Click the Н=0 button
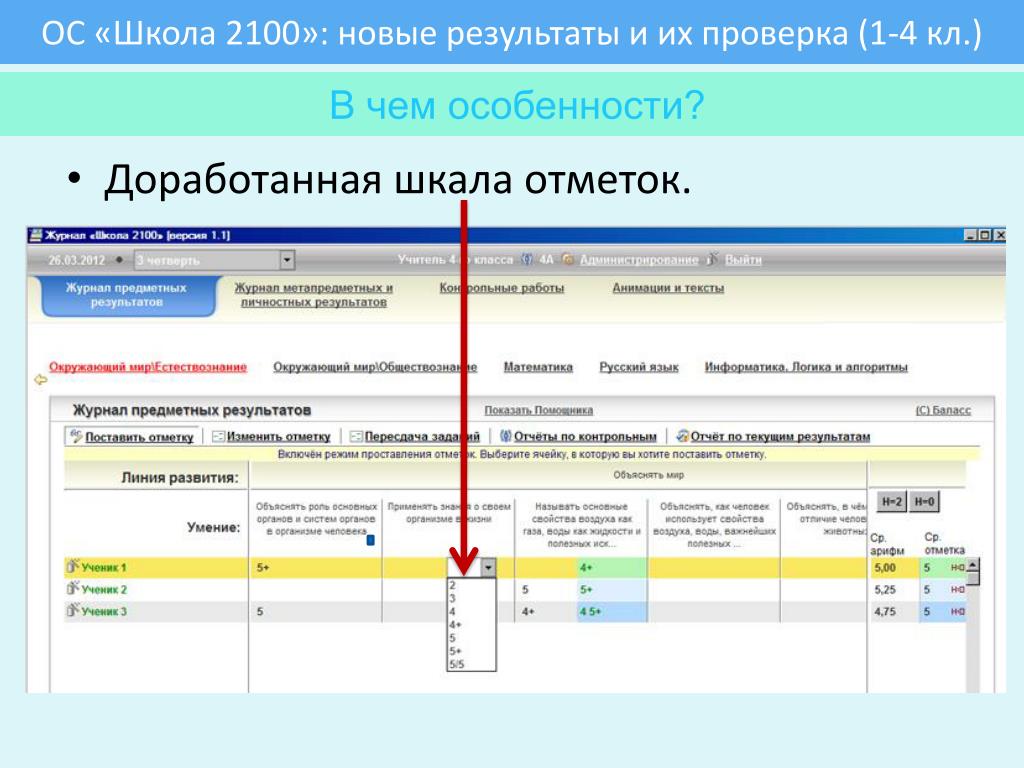 (x=924, y=502)
